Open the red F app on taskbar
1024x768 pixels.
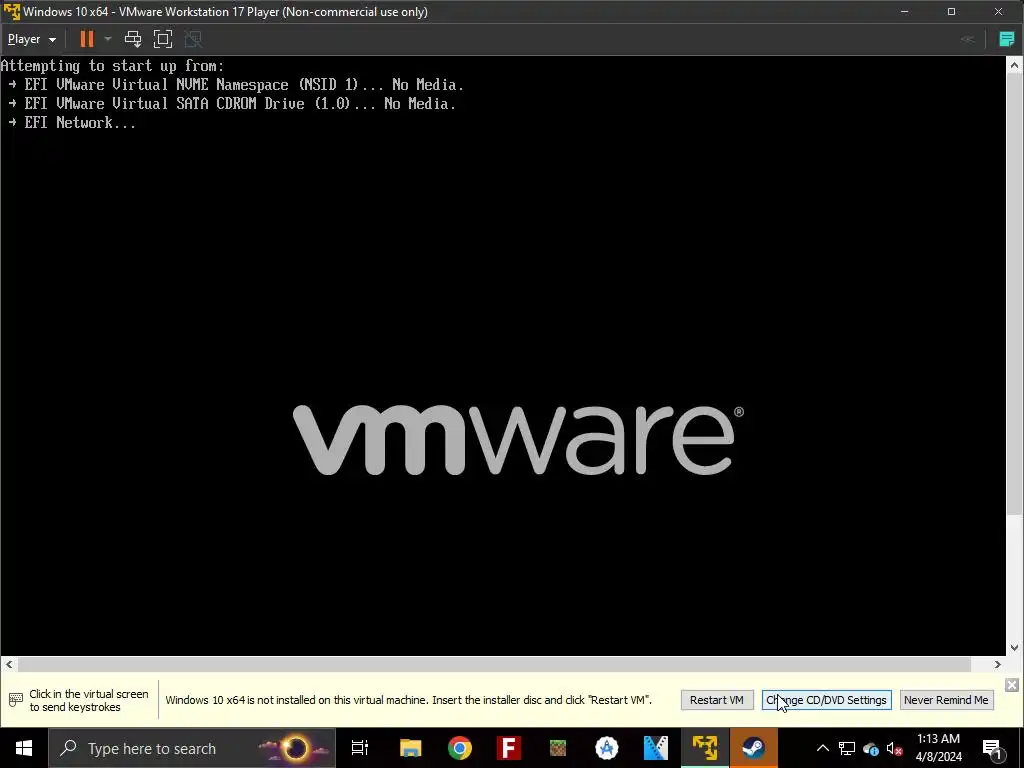pos(509,748)
